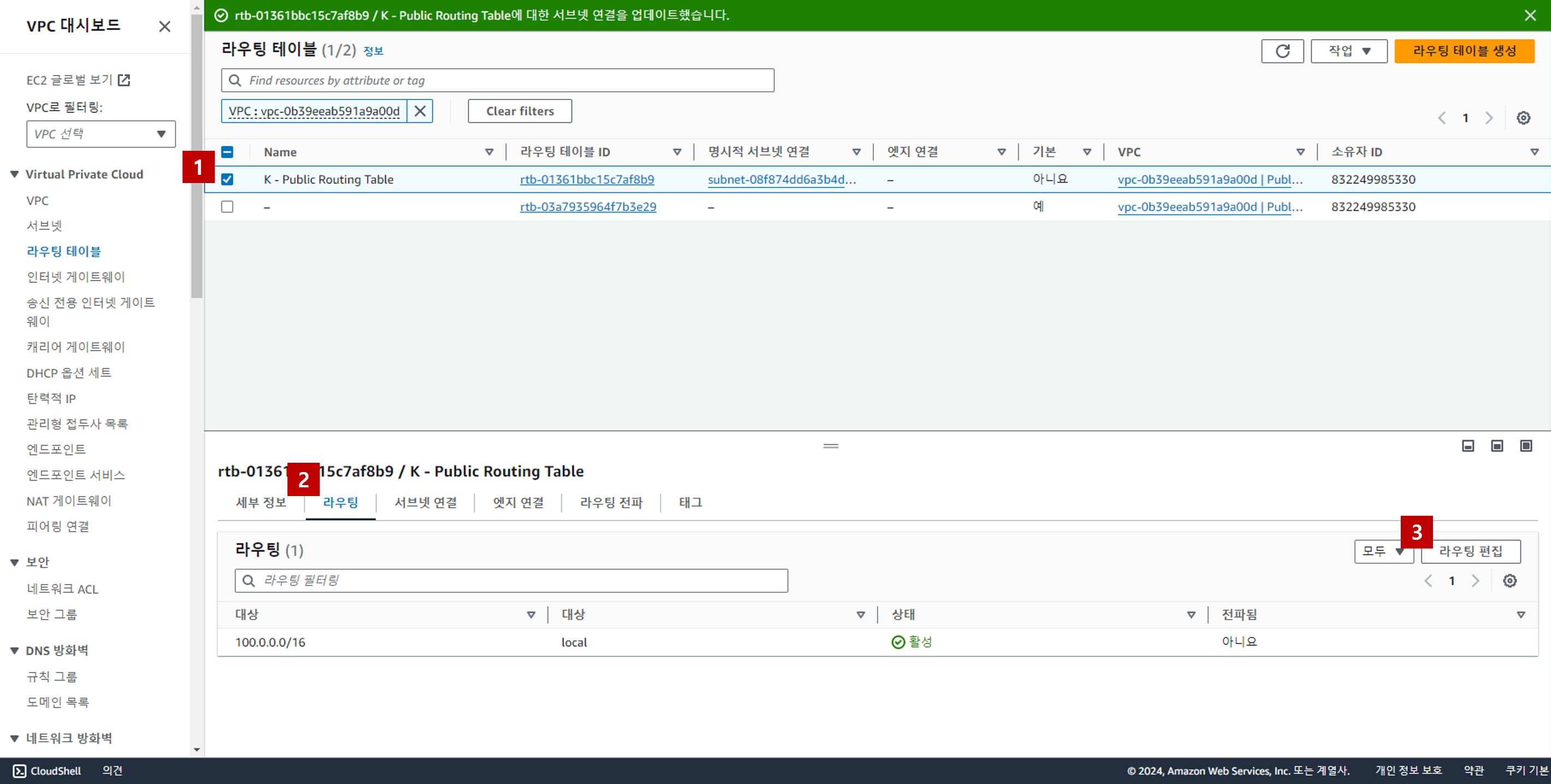Open routing table list preferences gear
Image resolution: width=1551 pixels, height=784 pixels.
pyautogui.click(x=1523, y=118)
